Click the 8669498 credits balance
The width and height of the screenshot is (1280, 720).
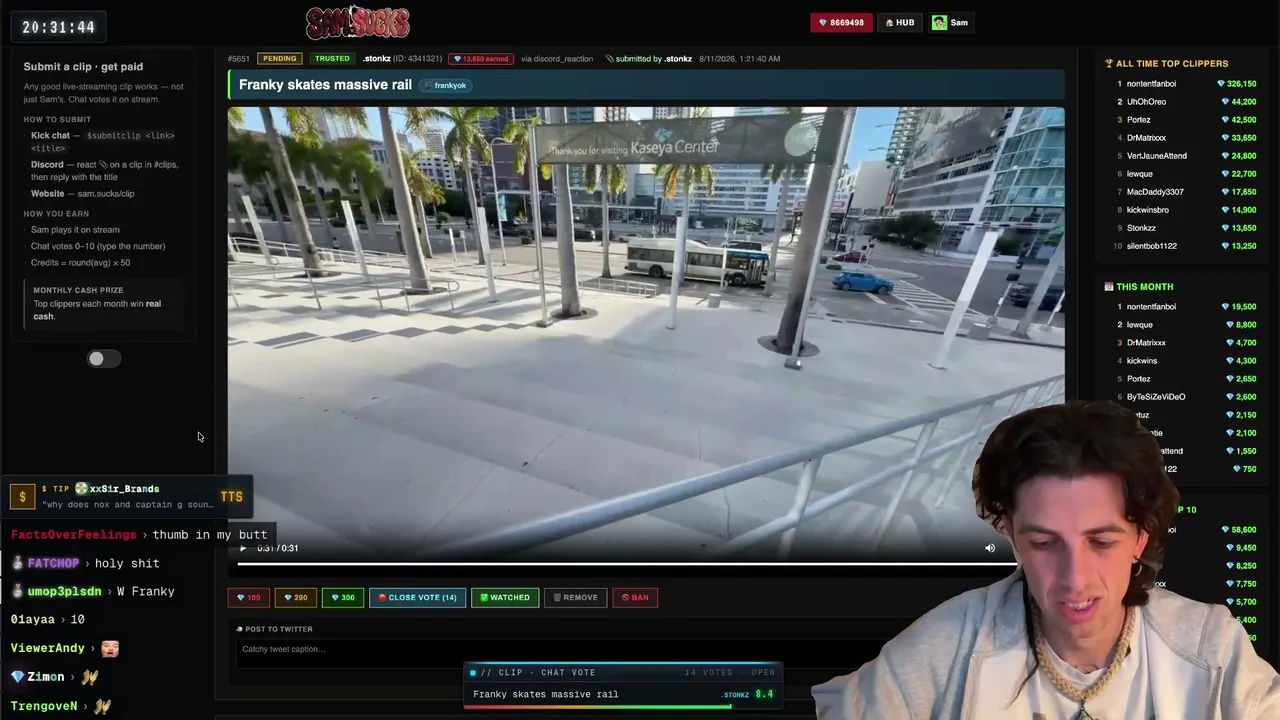(841, 23)
